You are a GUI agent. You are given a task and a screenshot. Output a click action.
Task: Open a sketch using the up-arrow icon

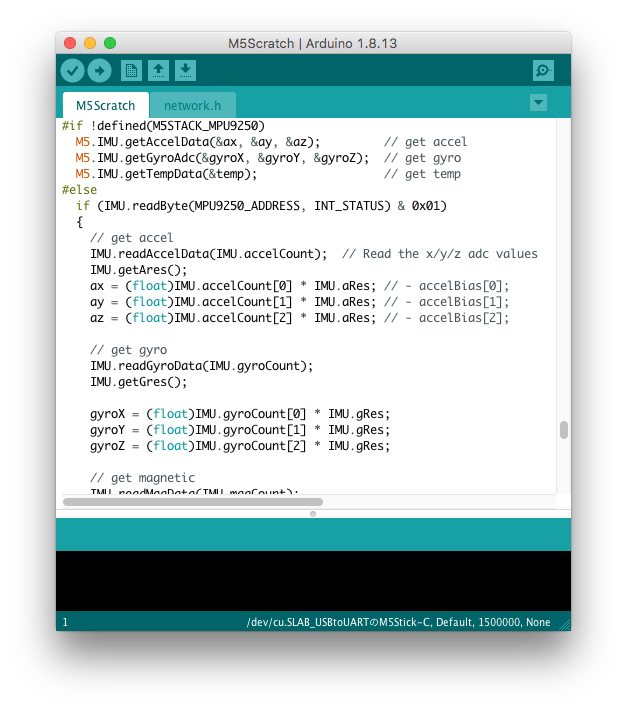[158, 70]
